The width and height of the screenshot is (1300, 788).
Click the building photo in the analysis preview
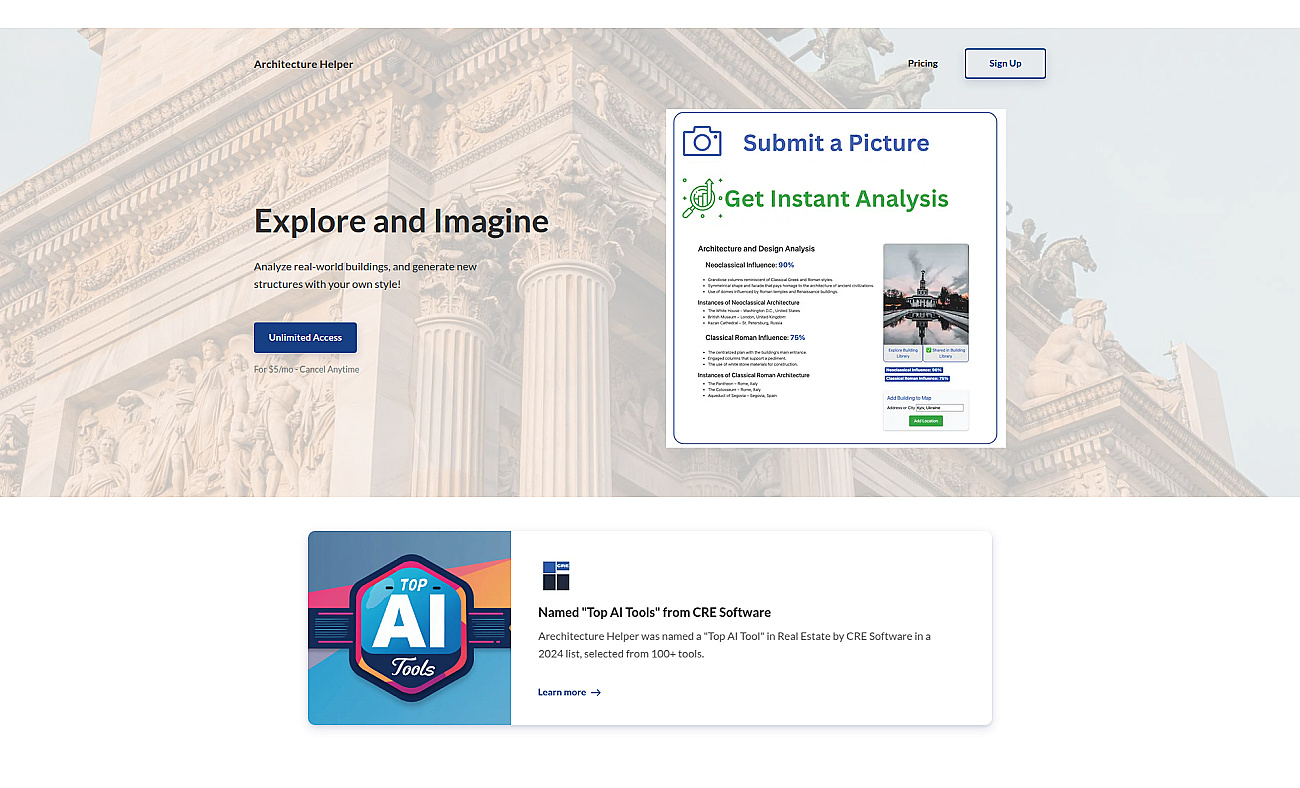pyautogui.click(x=926, y=294)
